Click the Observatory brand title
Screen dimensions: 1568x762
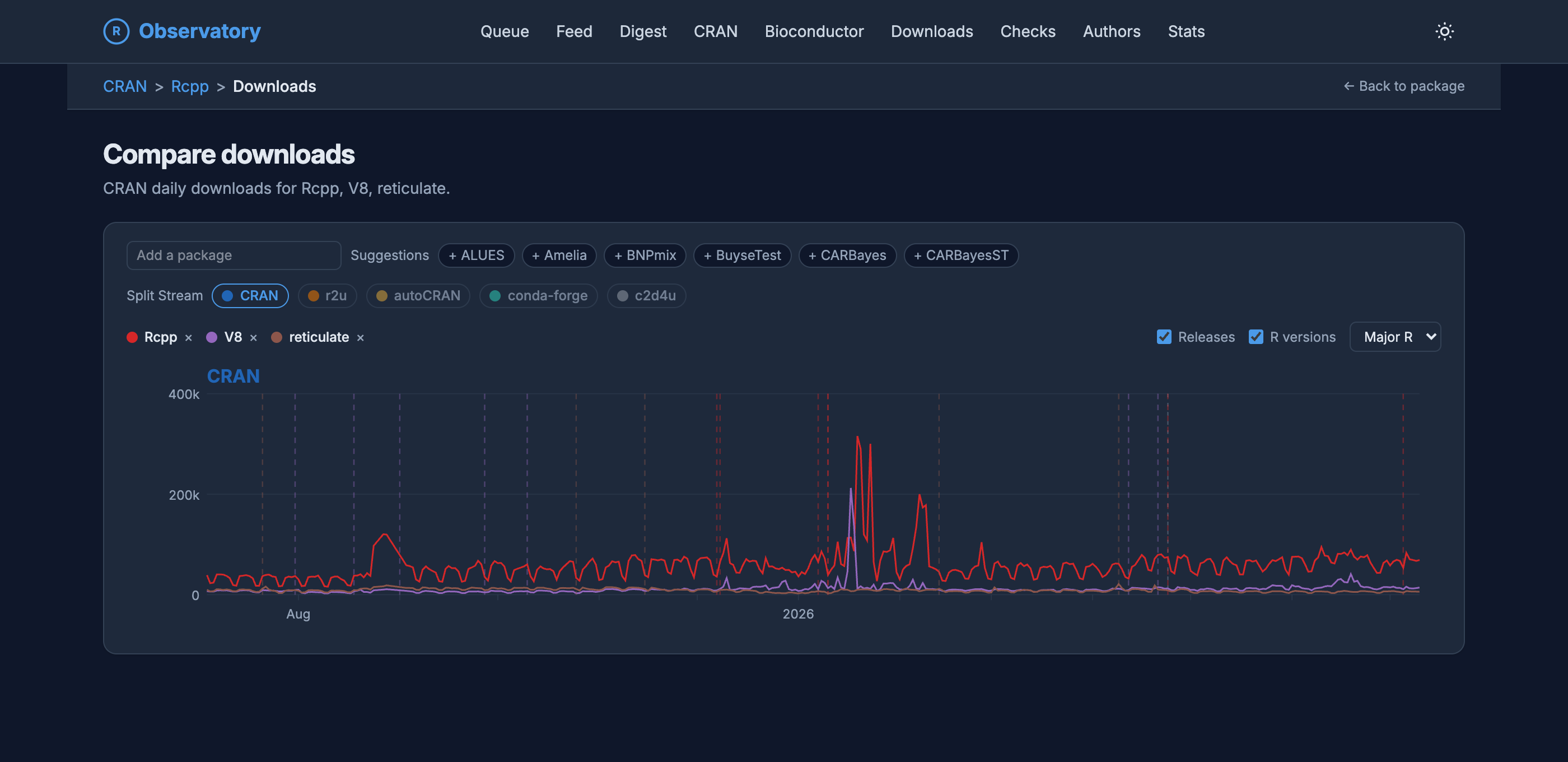[200, 31]
